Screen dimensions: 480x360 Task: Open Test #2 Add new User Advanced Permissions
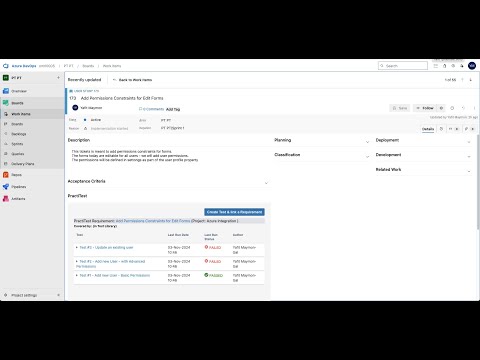[110, 264]
